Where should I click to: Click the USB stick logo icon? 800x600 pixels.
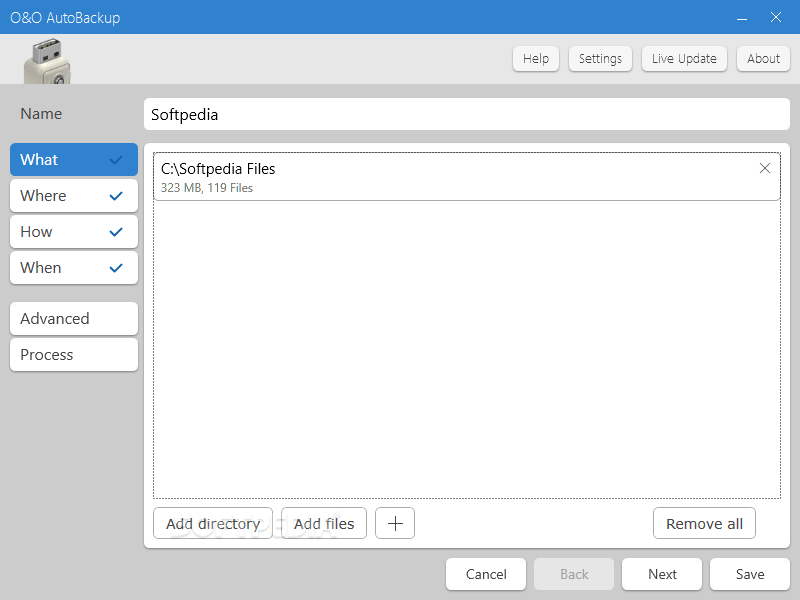[47, 61]
